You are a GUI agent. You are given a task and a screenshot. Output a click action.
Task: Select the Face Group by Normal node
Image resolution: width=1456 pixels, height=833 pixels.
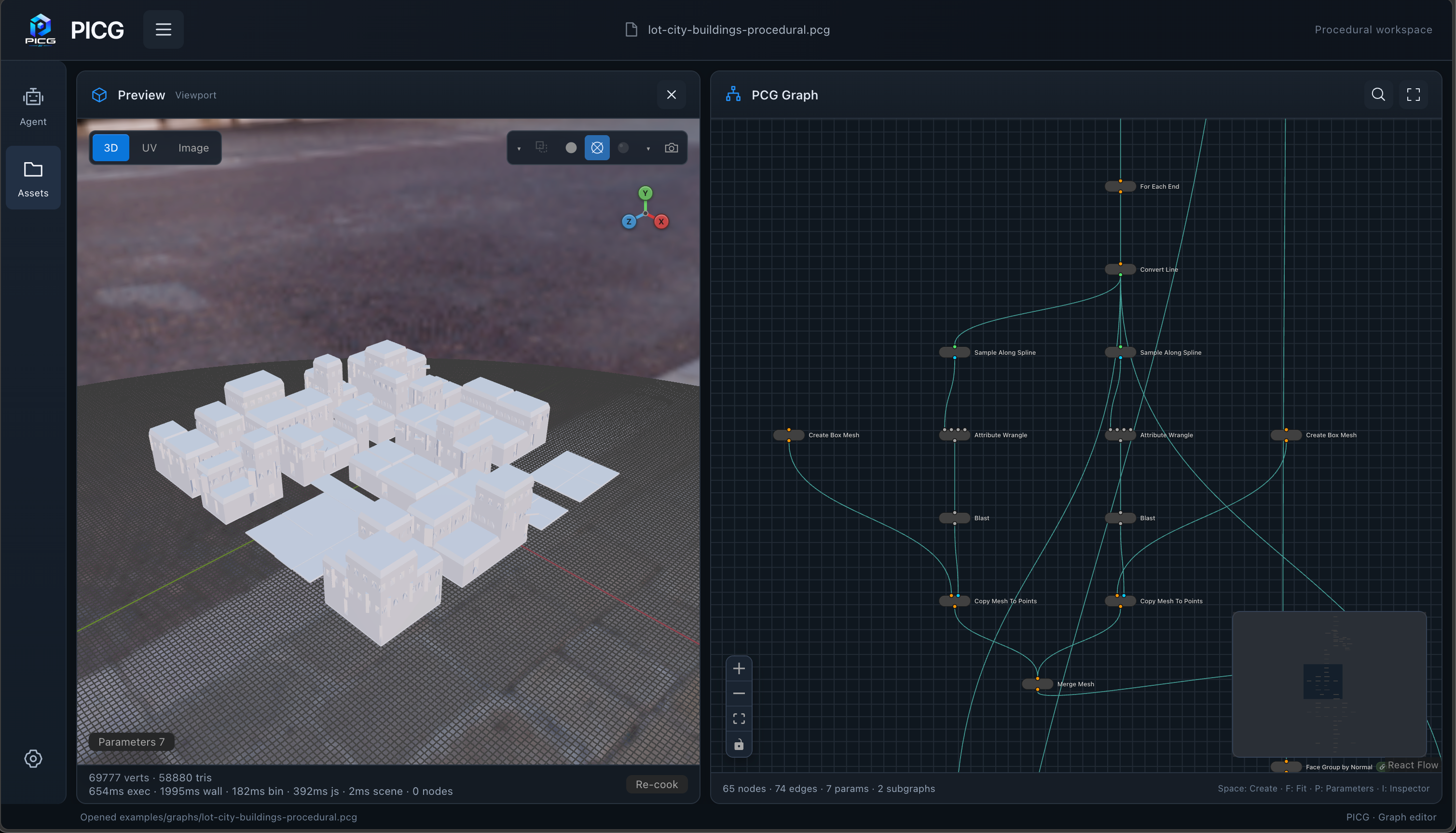point(1286,767)
